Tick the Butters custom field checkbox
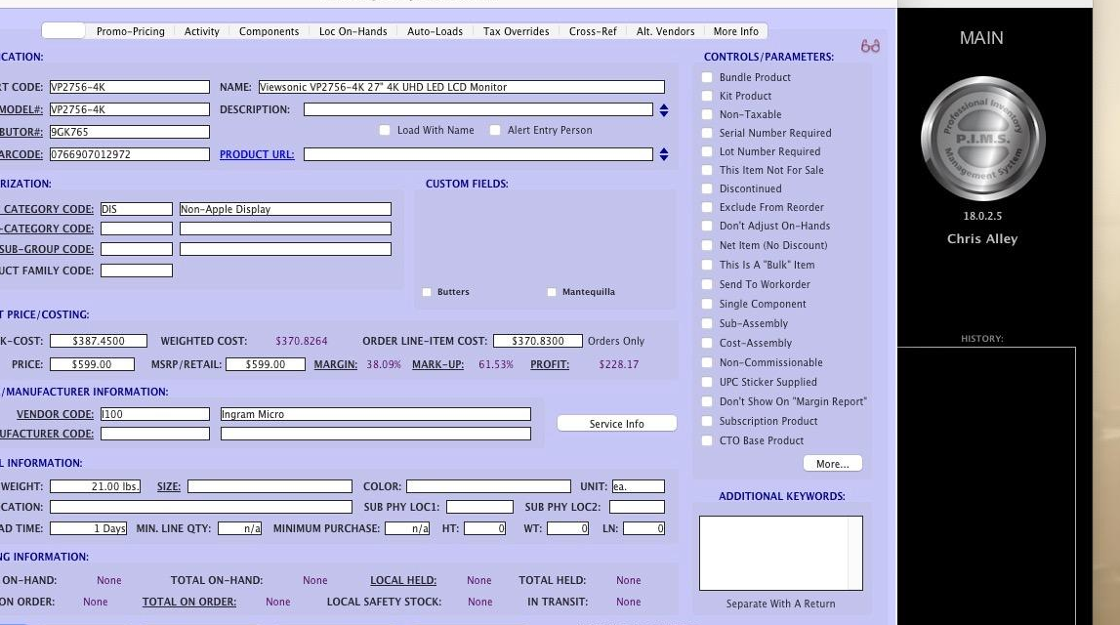The image size is (1120, 625). tap(427, 292)
